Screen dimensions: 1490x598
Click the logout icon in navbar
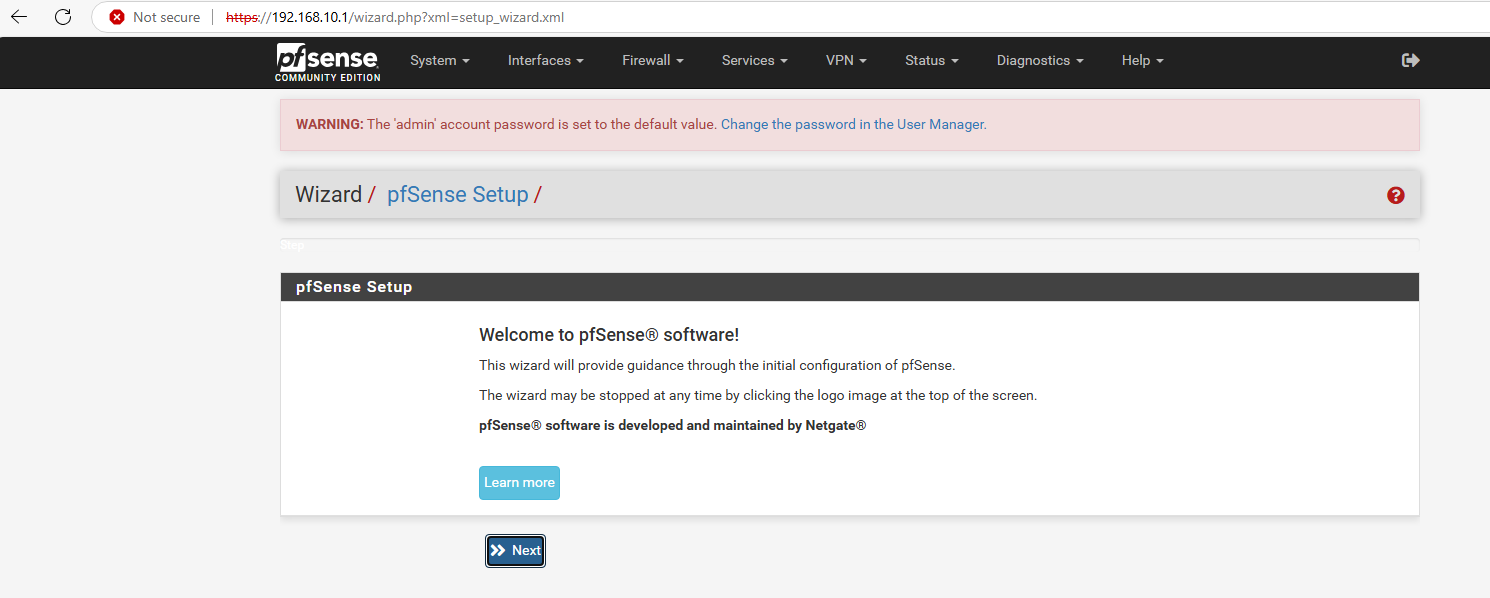pos(1411,60)
